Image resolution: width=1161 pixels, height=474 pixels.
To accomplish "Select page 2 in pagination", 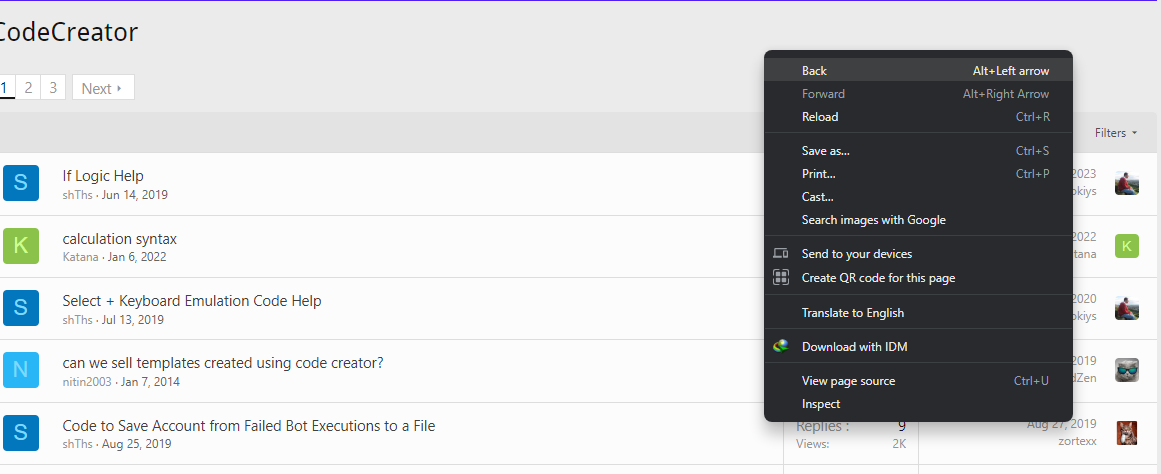I will pos(28,88).
